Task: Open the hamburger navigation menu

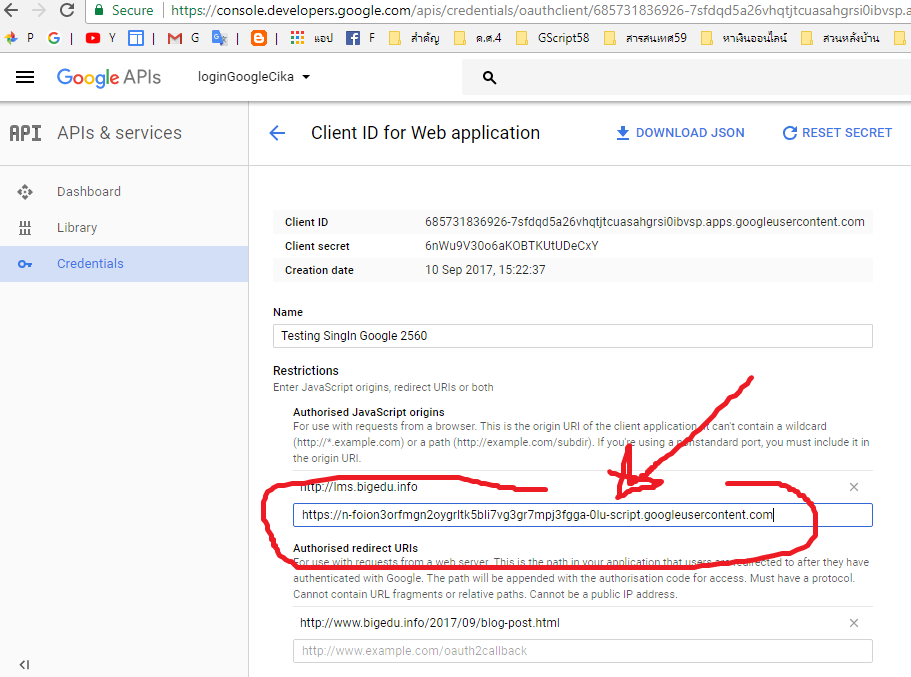Action: [x=25, y=77]
